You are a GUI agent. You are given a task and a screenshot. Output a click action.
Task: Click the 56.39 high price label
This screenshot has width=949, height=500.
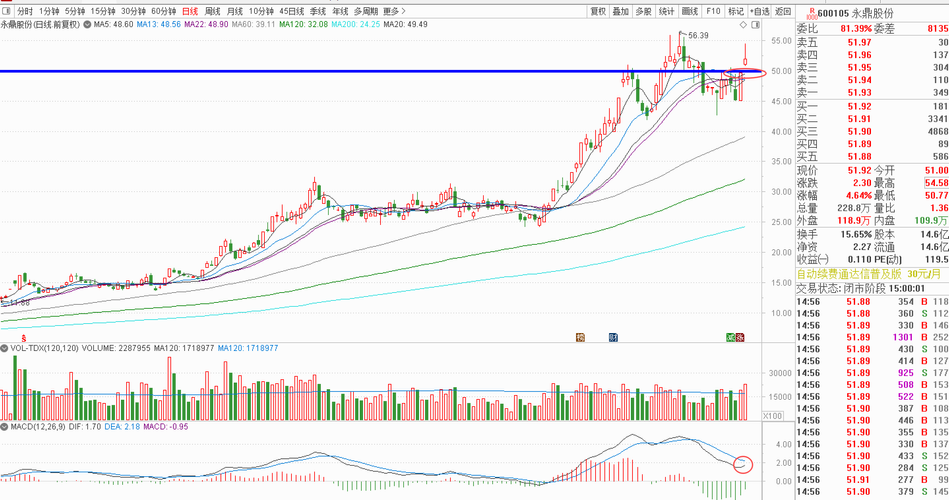(x=698, y=36)
